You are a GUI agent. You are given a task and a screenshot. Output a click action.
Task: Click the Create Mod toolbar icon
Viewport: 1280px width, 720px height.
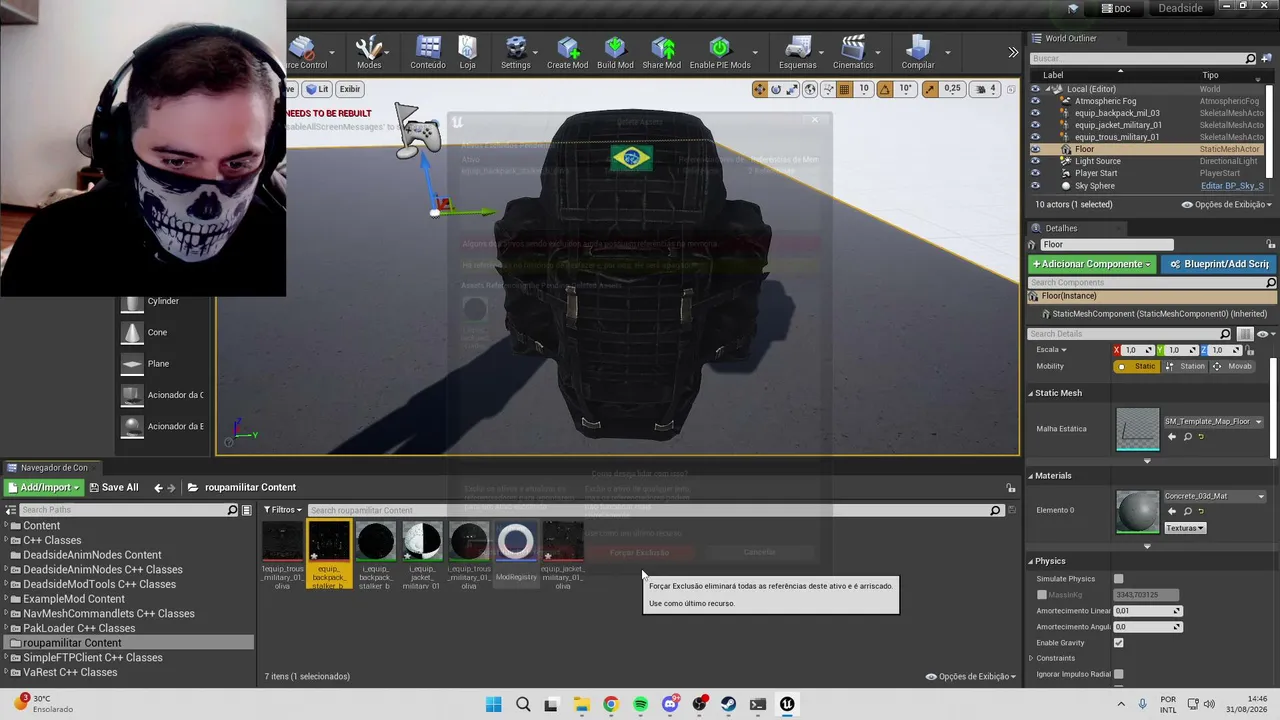[x=567, y=53]
